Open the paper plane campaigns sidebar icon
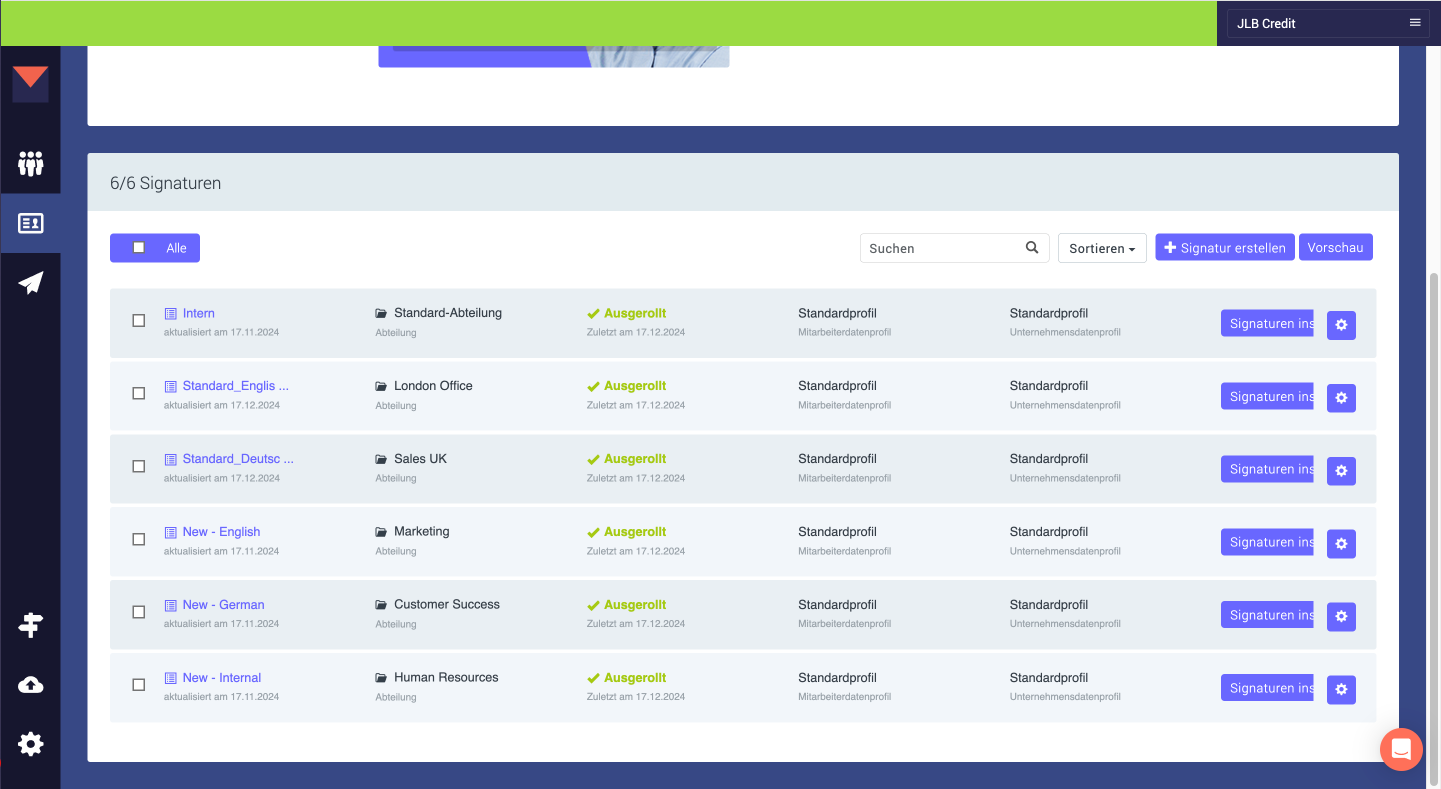Viewport: 1441px width, 789px height. tap(31, 283)
